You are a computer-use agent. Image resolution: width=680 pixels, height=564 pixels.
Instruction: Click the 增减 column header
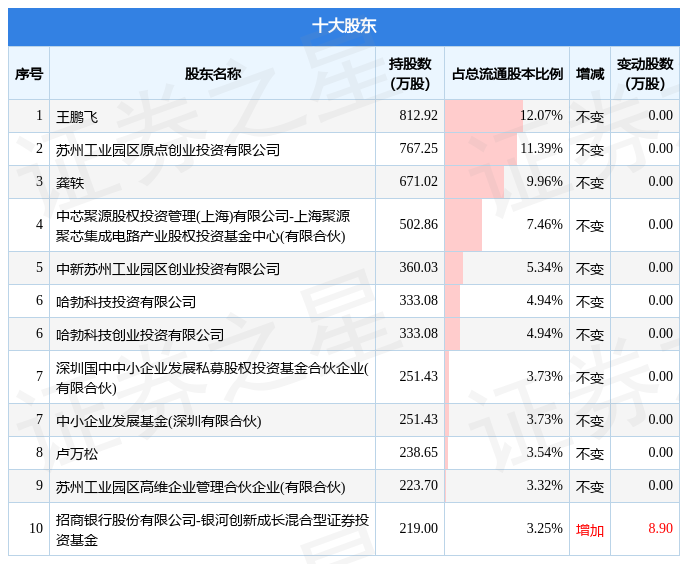(590, 74)
